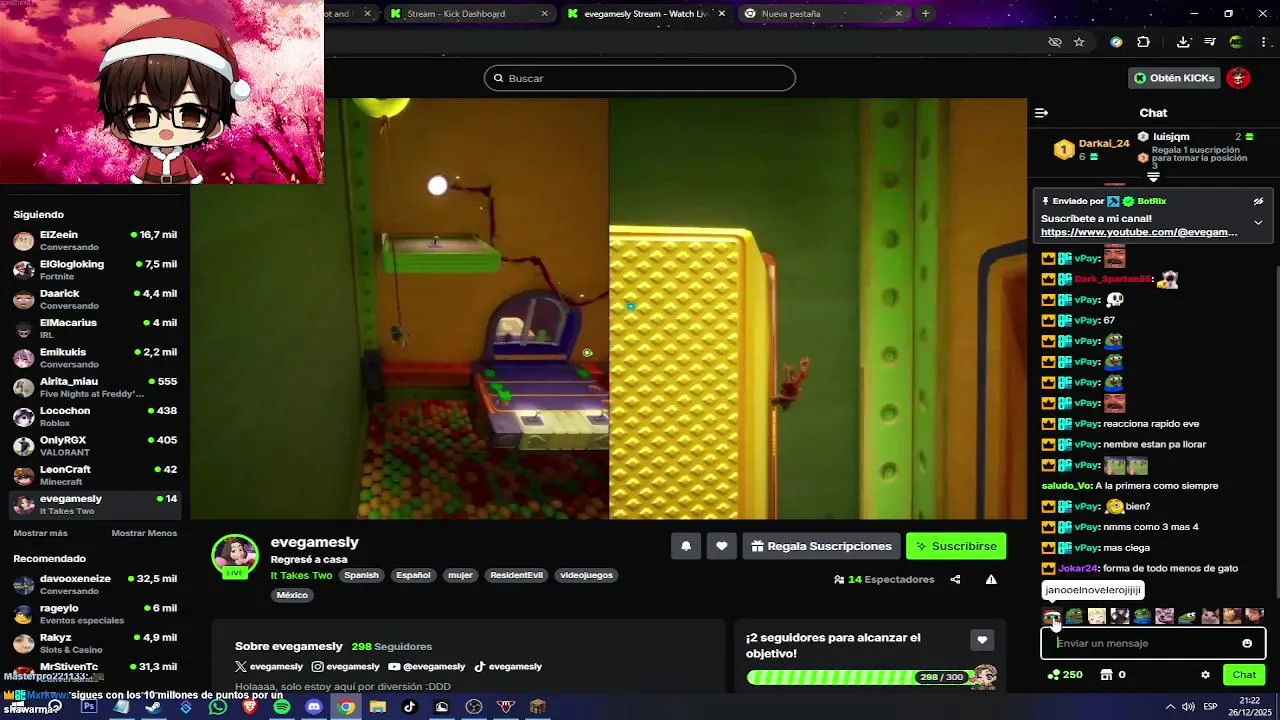Close the Kick Dashboard tab
Image resolution: width=1280 pixels, height=720 pixels.
pyautogui.click(x=544, y=14)
